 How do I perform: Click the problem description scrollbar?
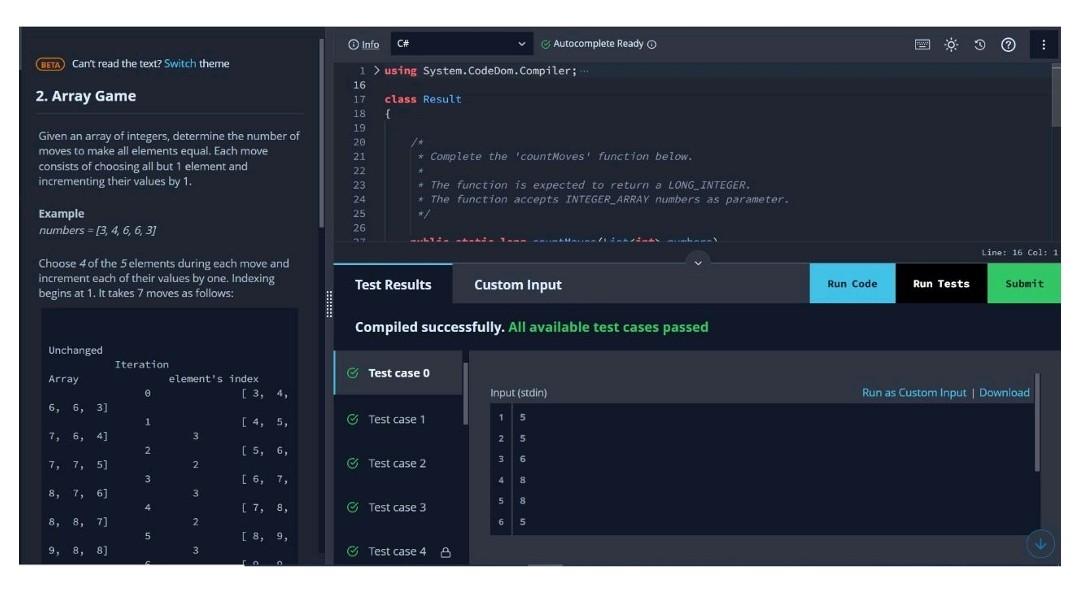321,134
